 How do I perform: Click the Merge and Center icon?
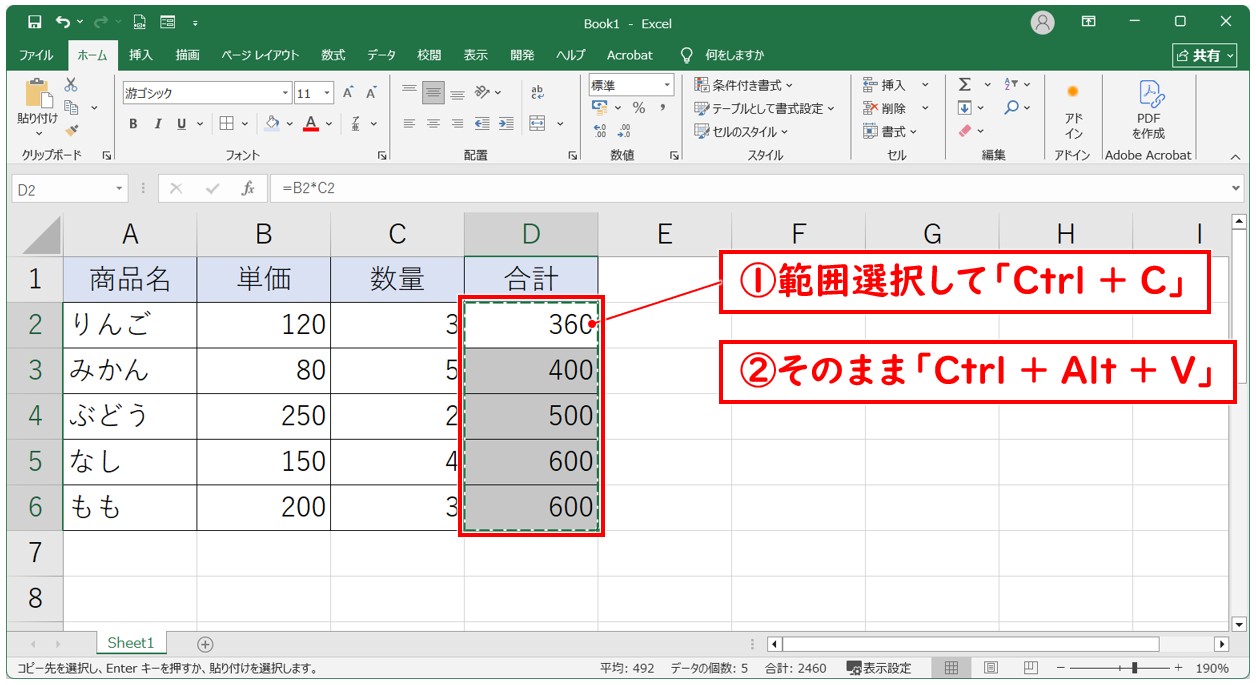coord(537,124)
